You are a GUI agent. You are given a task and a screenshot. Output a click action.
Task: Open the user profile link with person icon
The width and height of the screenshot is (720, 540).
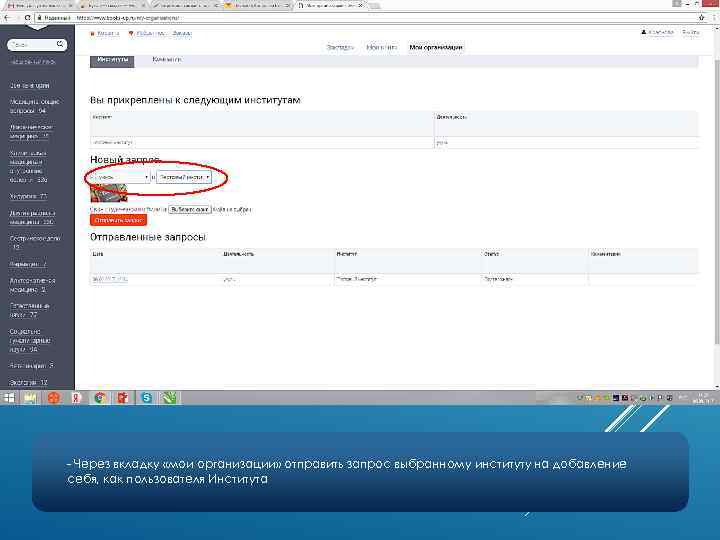pyautogui.click(x=657, y=32)
